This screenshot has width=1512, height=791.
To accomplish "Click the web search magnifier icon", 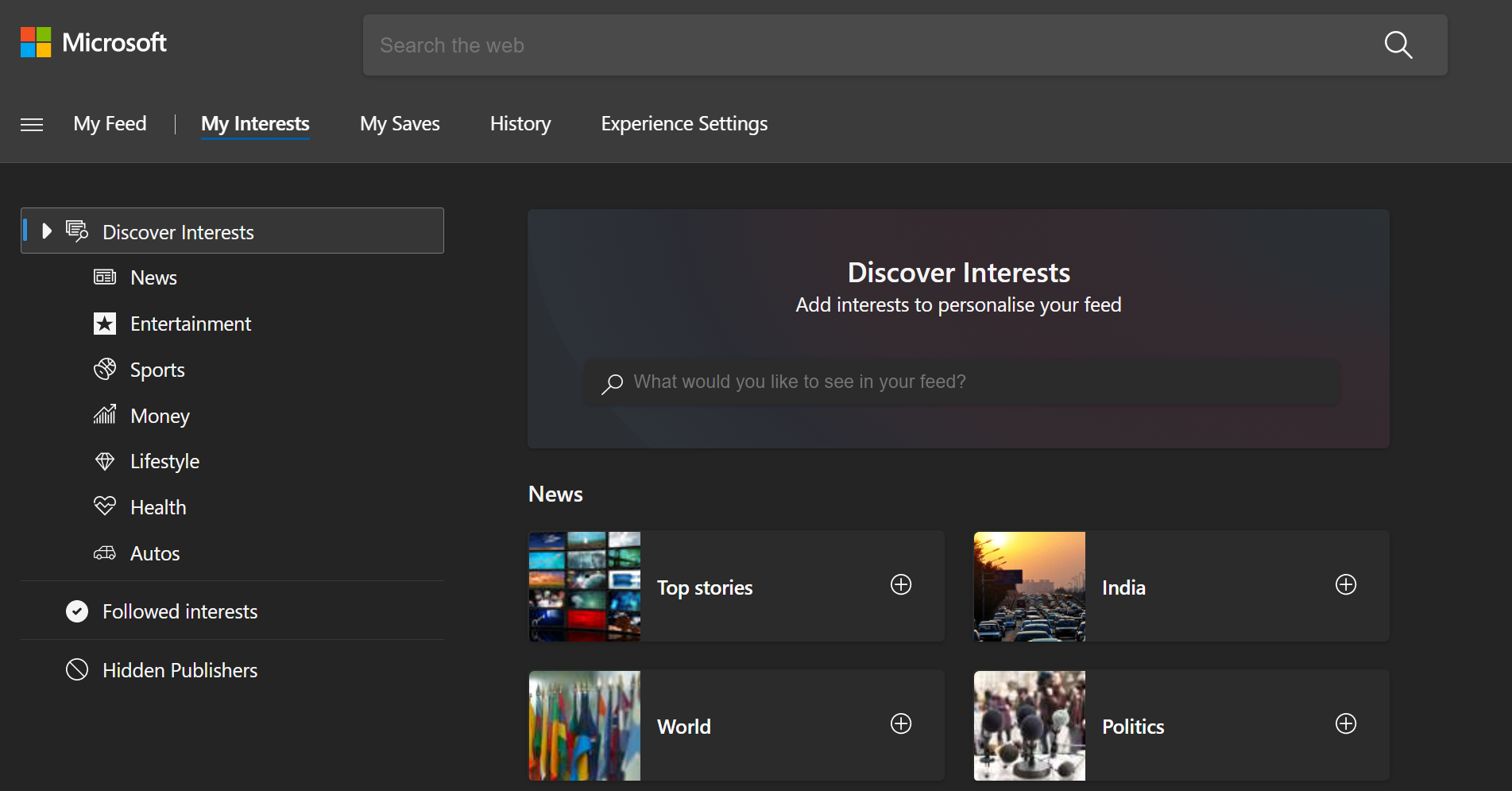I will point(1398,45).
